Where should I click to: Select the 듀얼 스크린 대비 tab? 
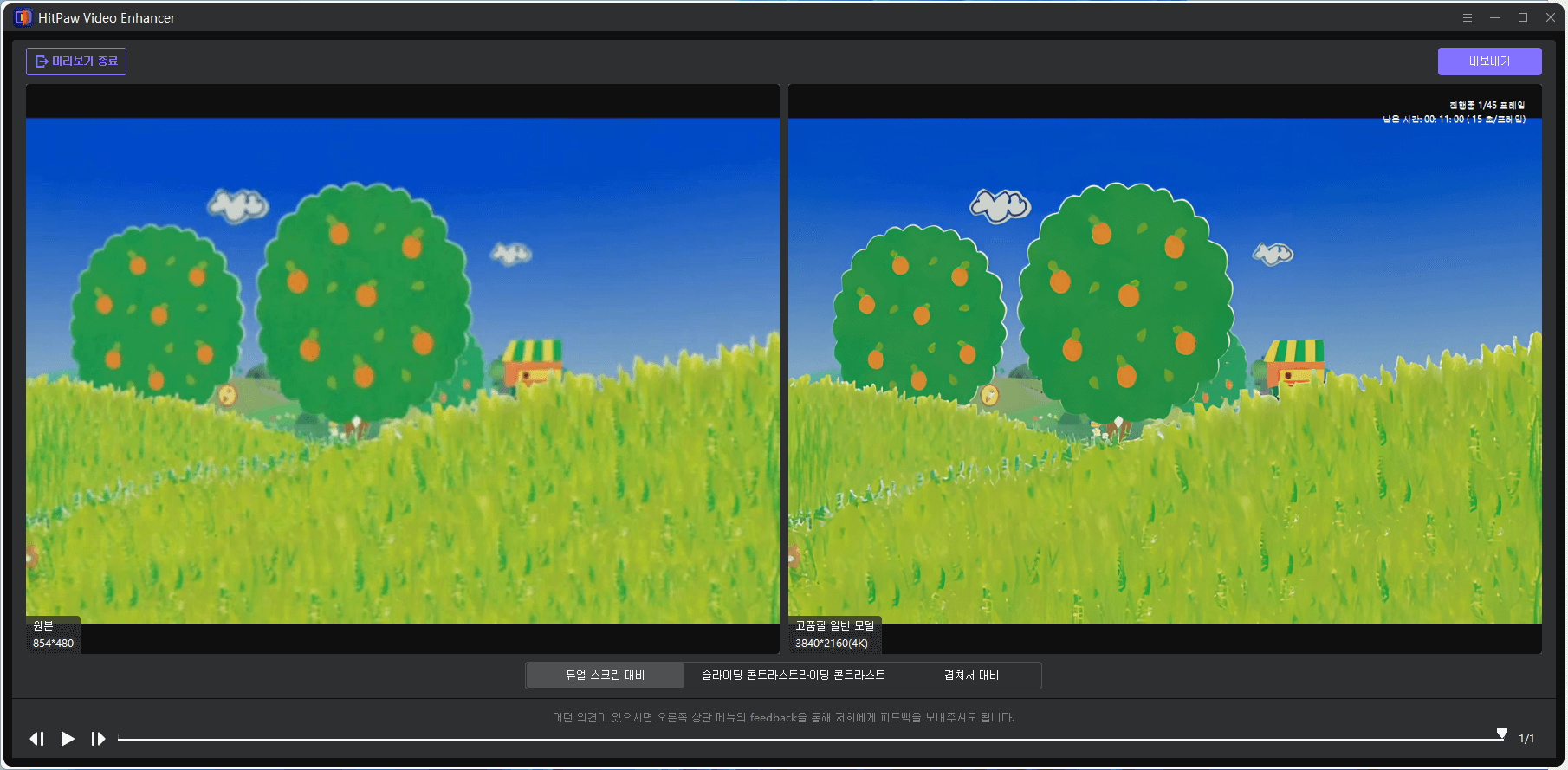[x=605, y=676]
